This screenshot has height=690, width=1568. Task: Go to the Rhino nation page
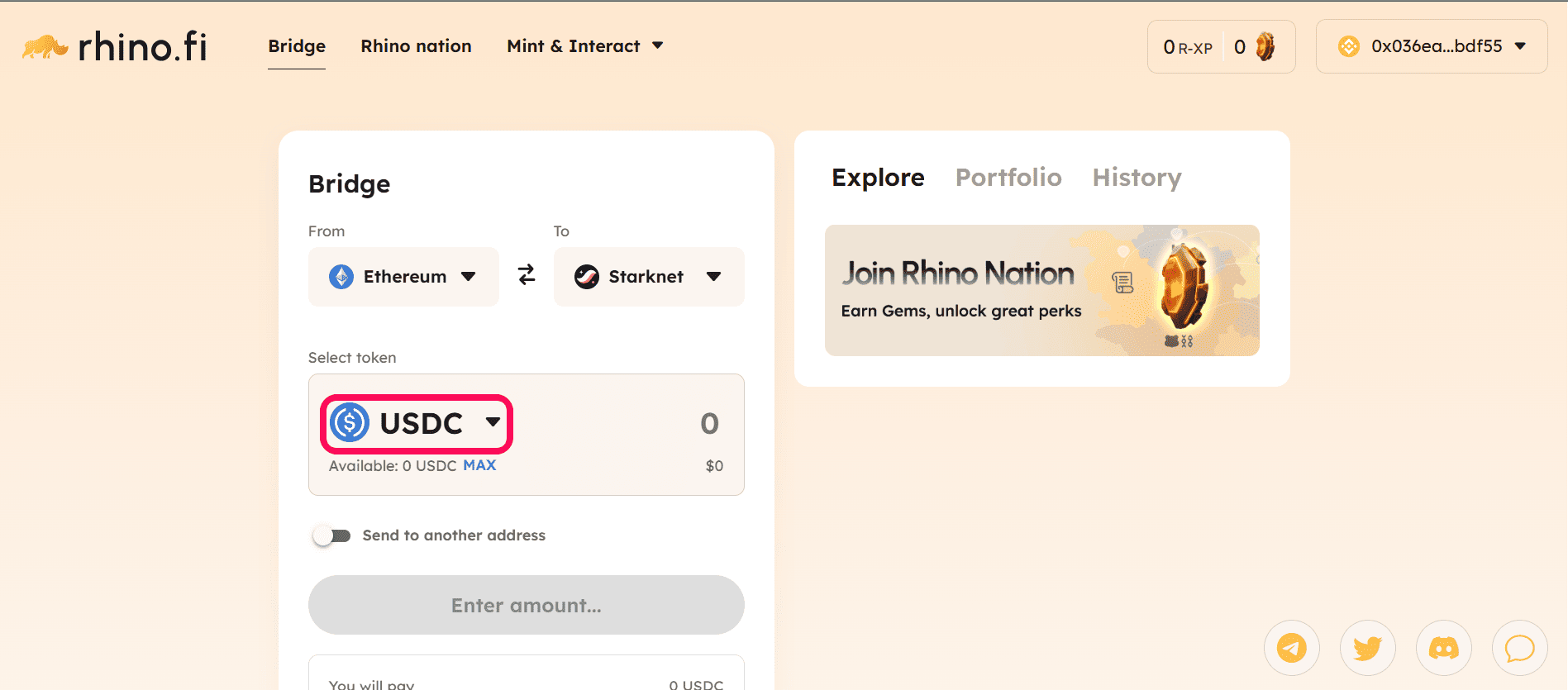pyautogui.click(x=416, y=46)
